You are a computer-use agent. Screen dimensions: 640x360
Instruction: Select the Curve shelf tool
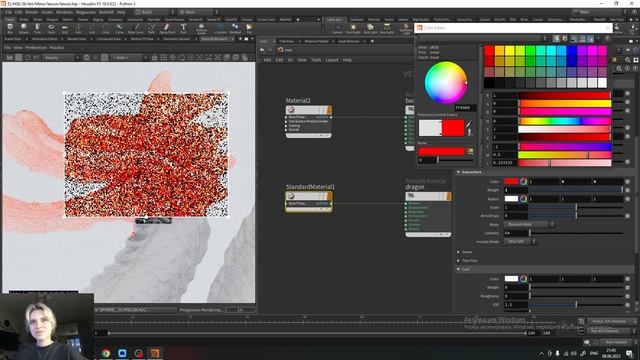[x=119, y=28]
